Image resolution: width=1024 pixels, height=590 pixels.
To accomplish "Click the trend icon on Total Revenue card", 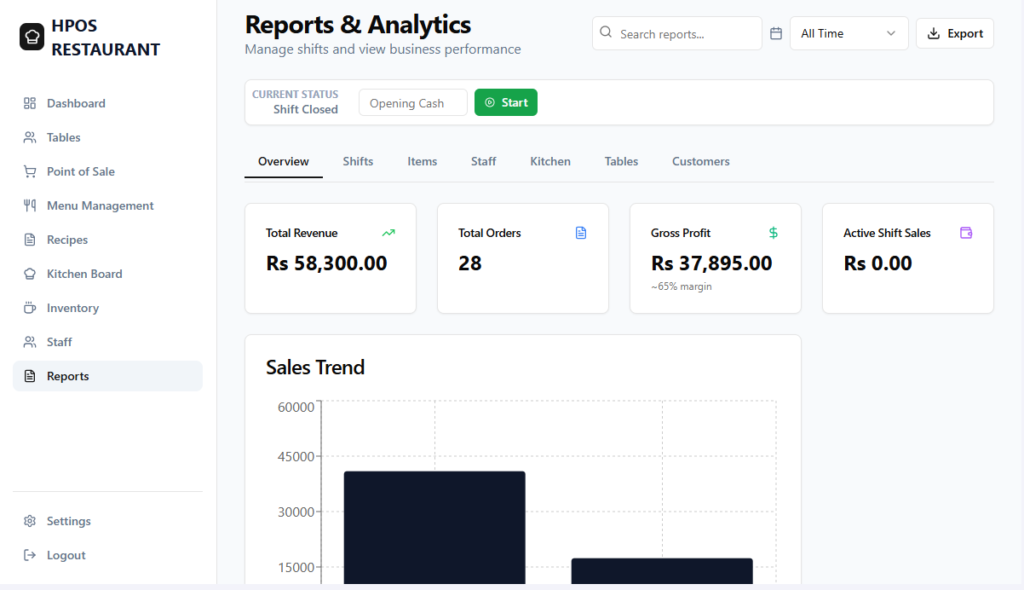I will [388, 233].
